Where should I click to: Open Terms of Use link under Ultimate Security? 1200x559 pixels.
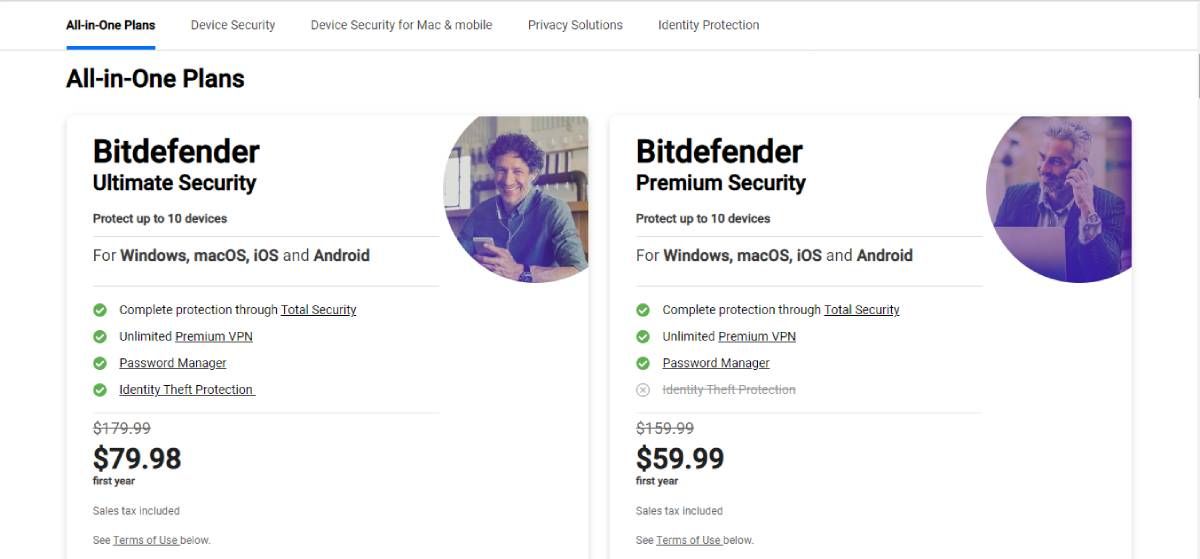tap(145, 541)
